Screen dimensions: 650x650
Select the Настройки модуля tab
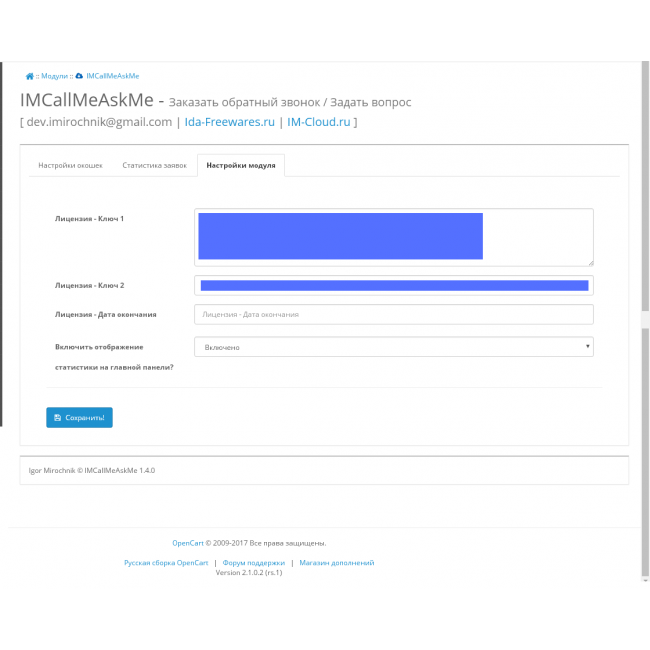pos(241,165)
